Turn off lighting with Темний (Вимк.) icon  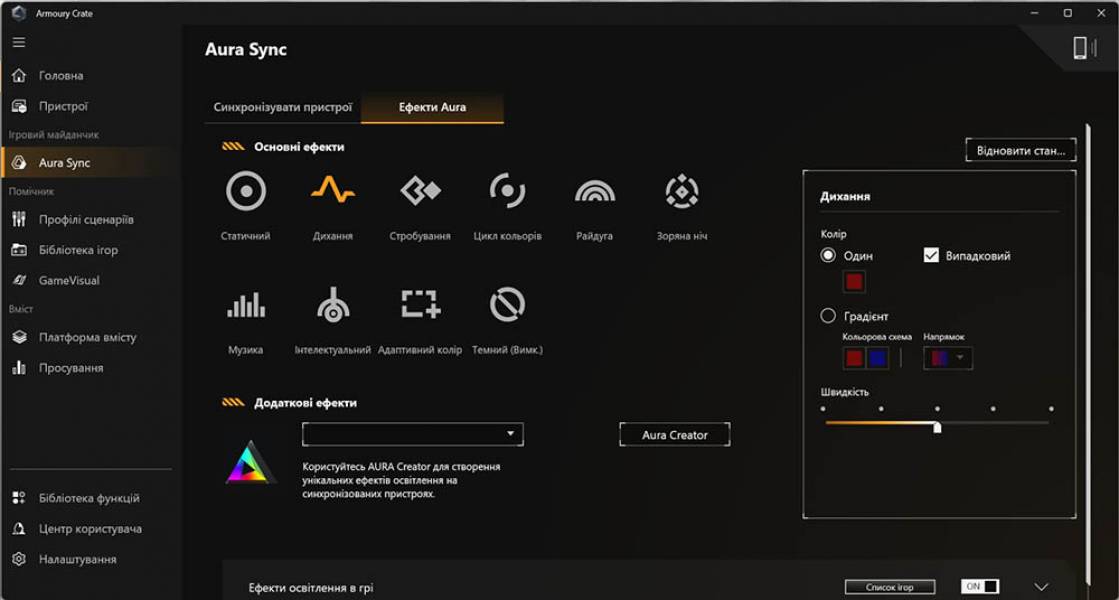tap(507, 305)
